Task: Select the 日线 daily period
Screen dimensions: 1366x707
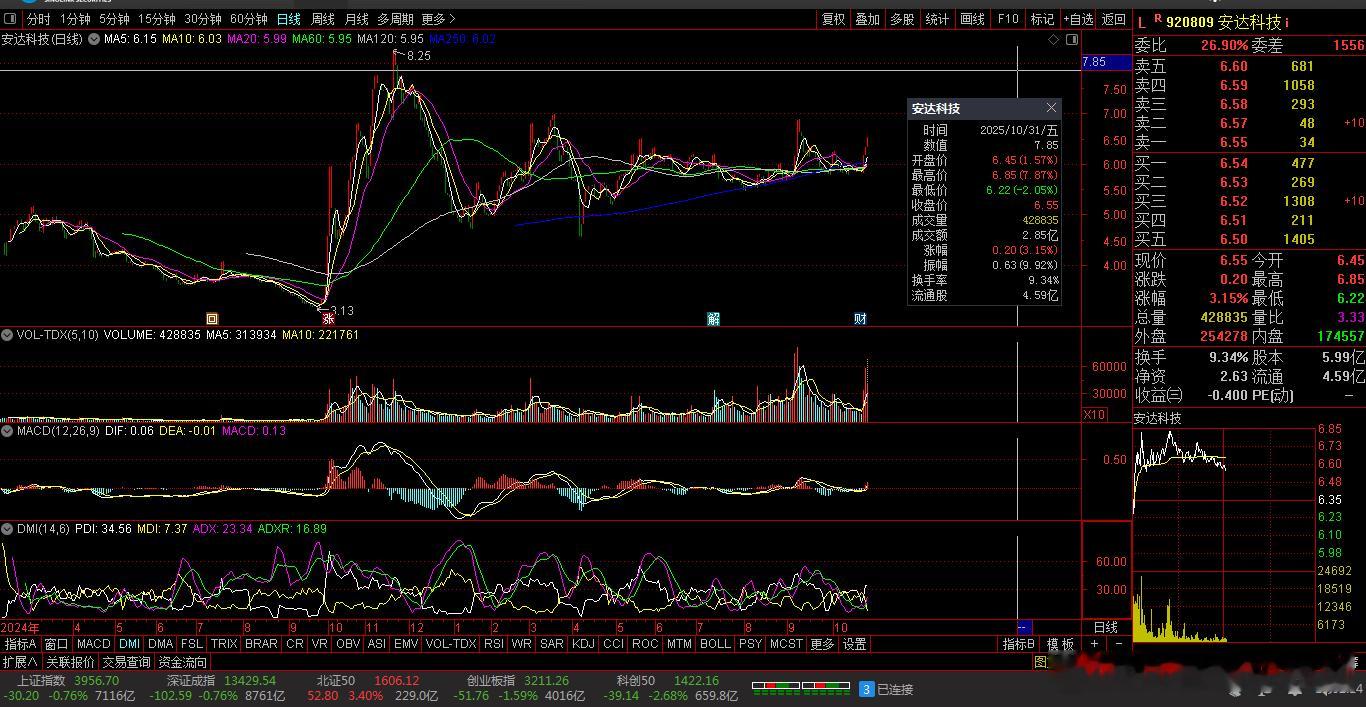Action: (x=289, y=19)
